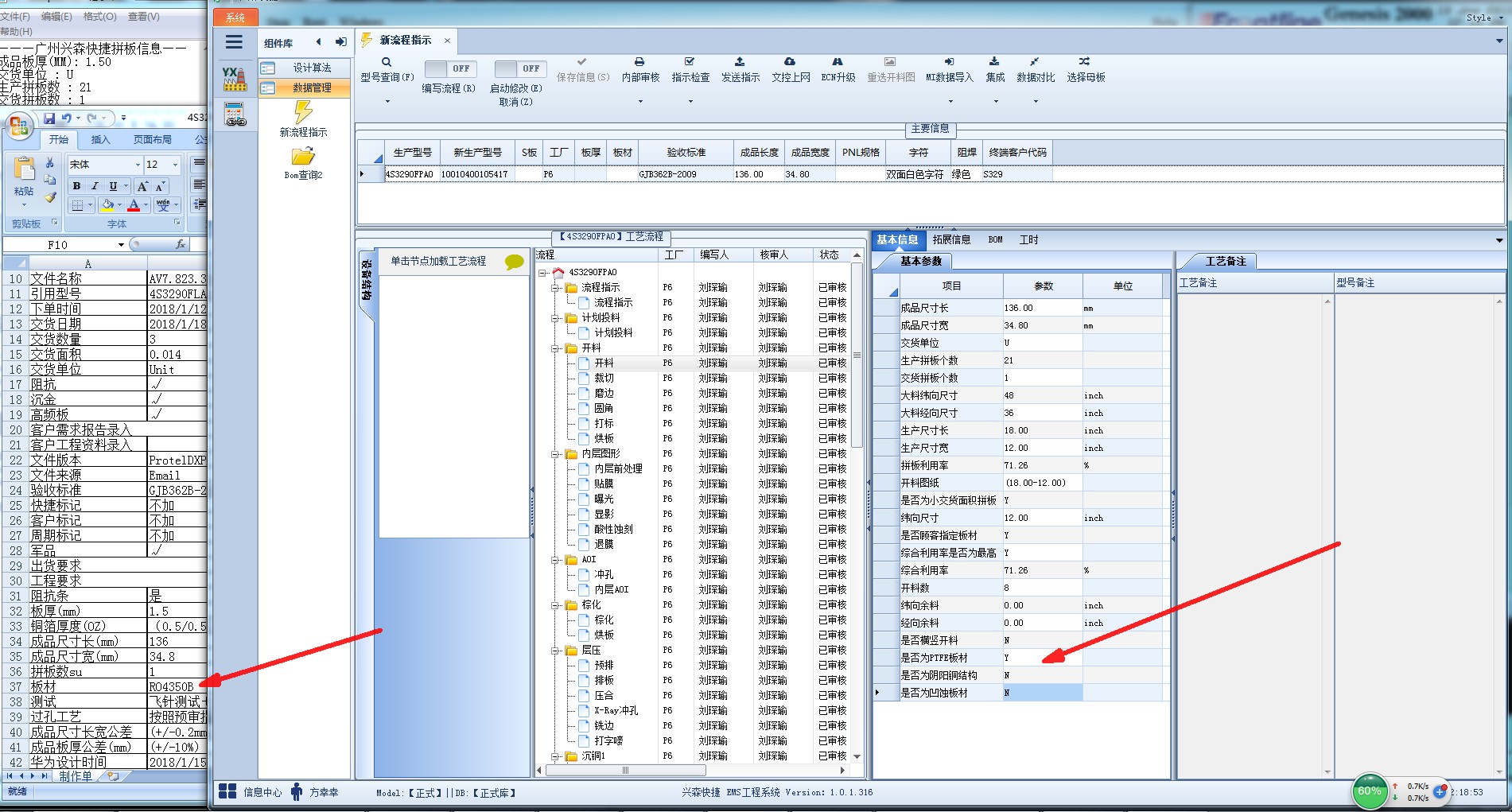This screenshot has width=1512, height=812.
Task: Select 数据管理 in component library
Action: pos(305,87)
